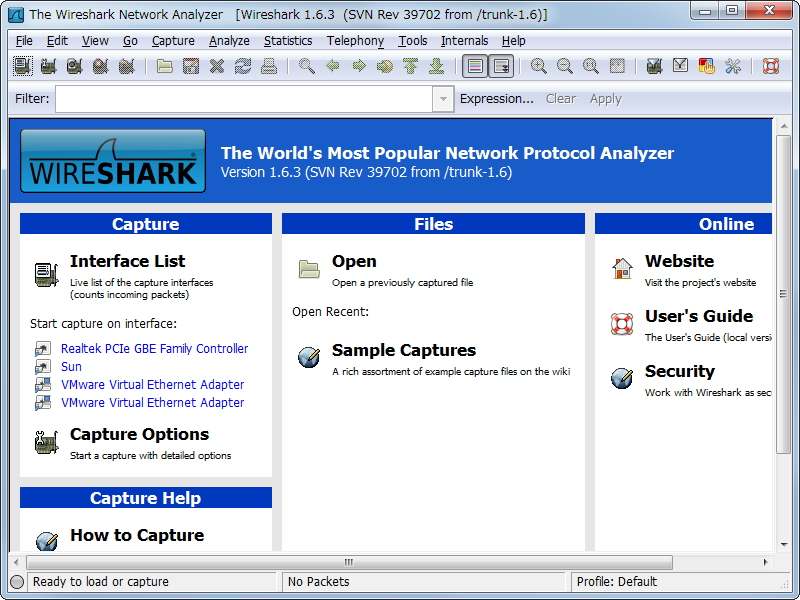Toggle auto-scroll in live capture
This screenshot has width=800, height=600.
click(500, 65)
